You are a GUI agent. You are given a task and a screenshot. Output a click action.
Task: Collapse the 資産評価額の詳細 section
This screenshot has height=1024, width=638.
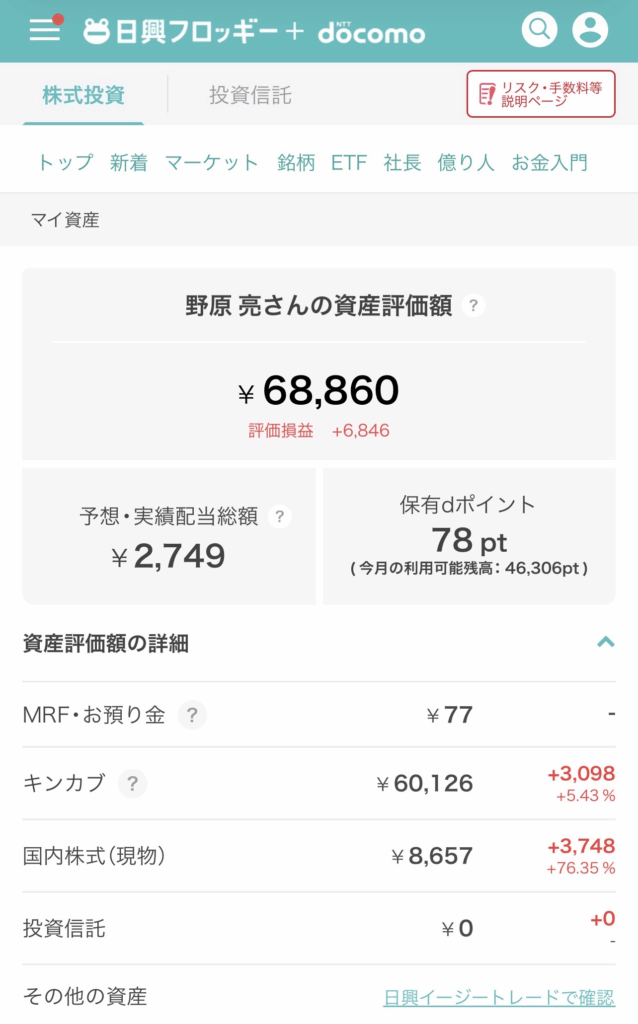pos(605,643)
